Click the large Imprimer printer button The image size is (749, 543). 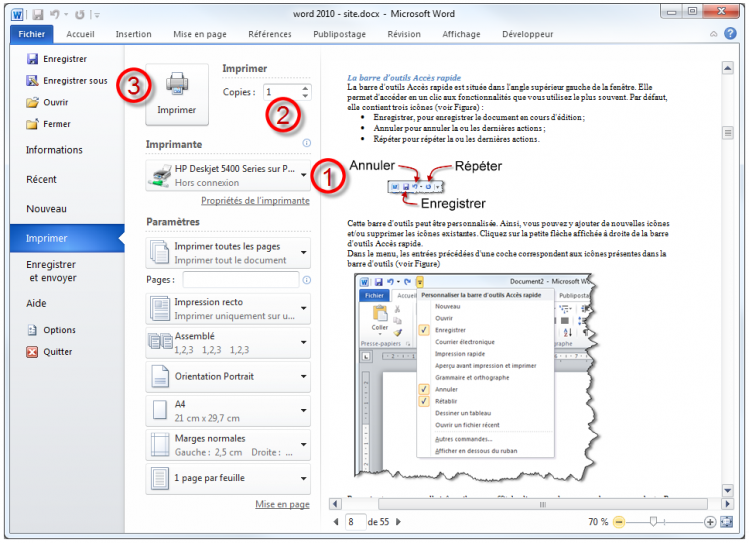pos(177,93)
